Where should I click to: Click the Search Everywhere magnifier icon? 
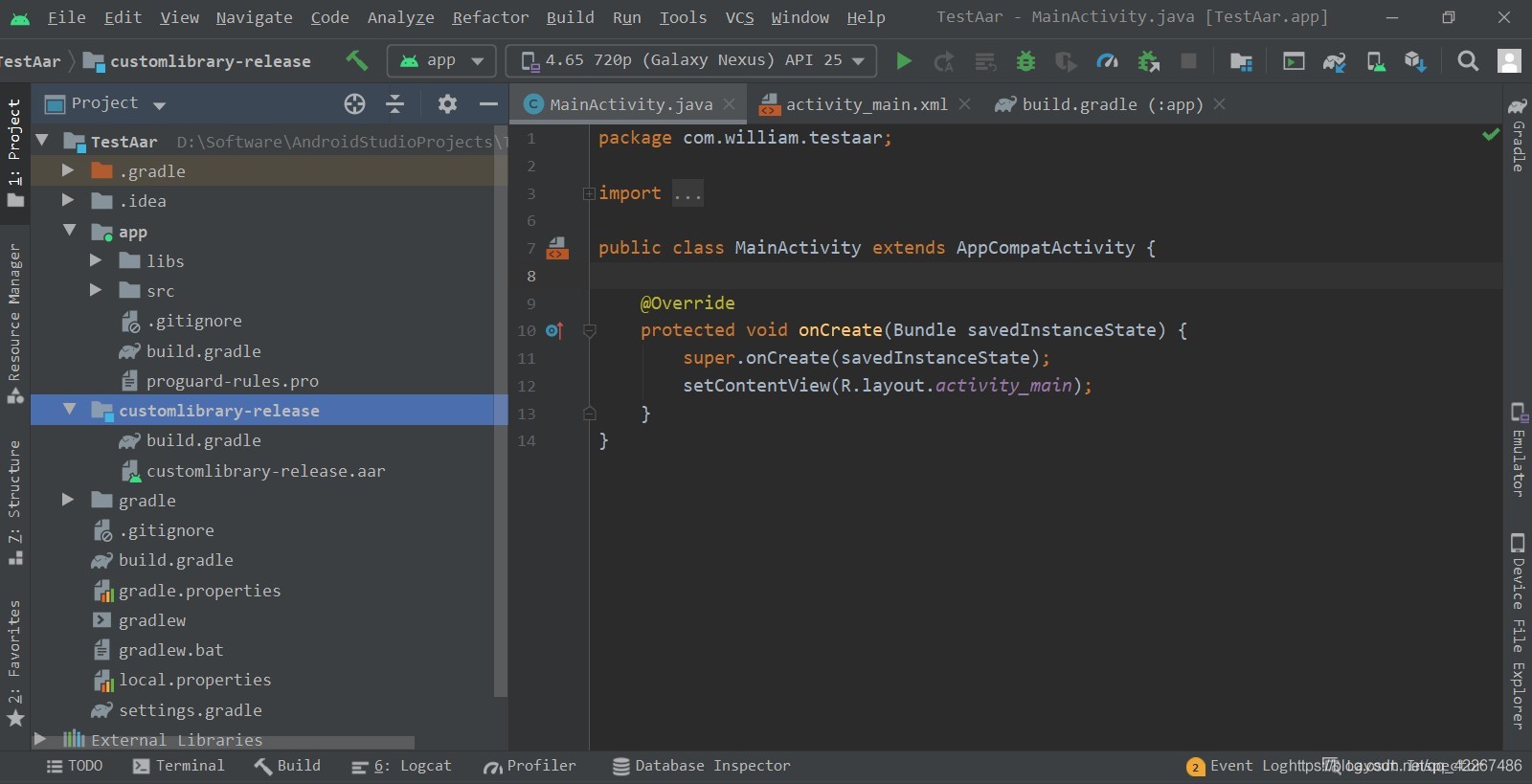1467,61
